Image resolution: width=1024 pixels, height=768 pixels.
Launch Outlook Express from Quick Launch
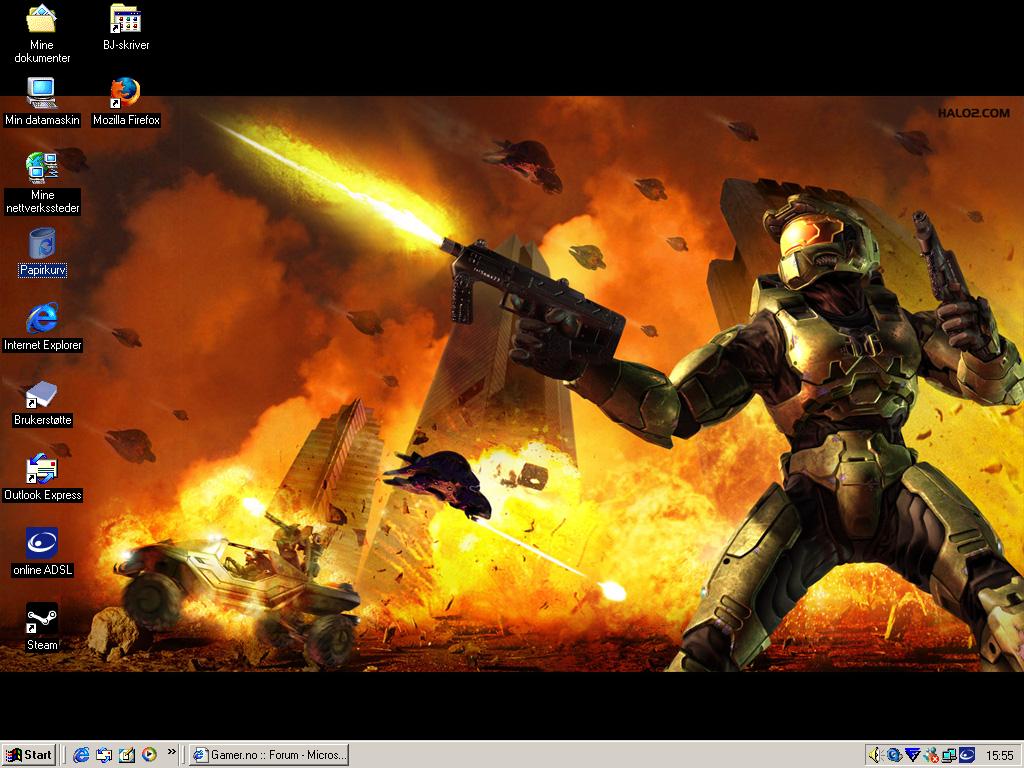[x=104, y=755]
